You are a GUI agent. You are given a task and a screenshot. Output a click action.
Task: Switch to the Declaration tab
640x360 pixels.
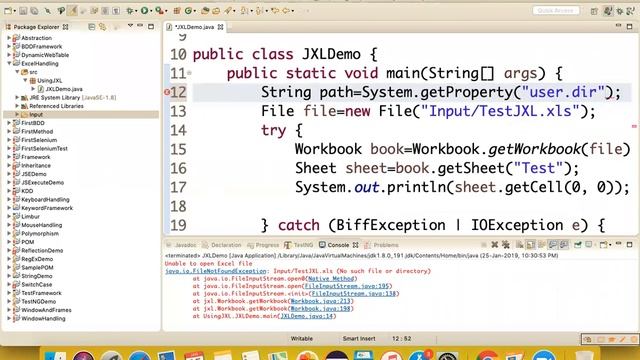tap(222, 245)
